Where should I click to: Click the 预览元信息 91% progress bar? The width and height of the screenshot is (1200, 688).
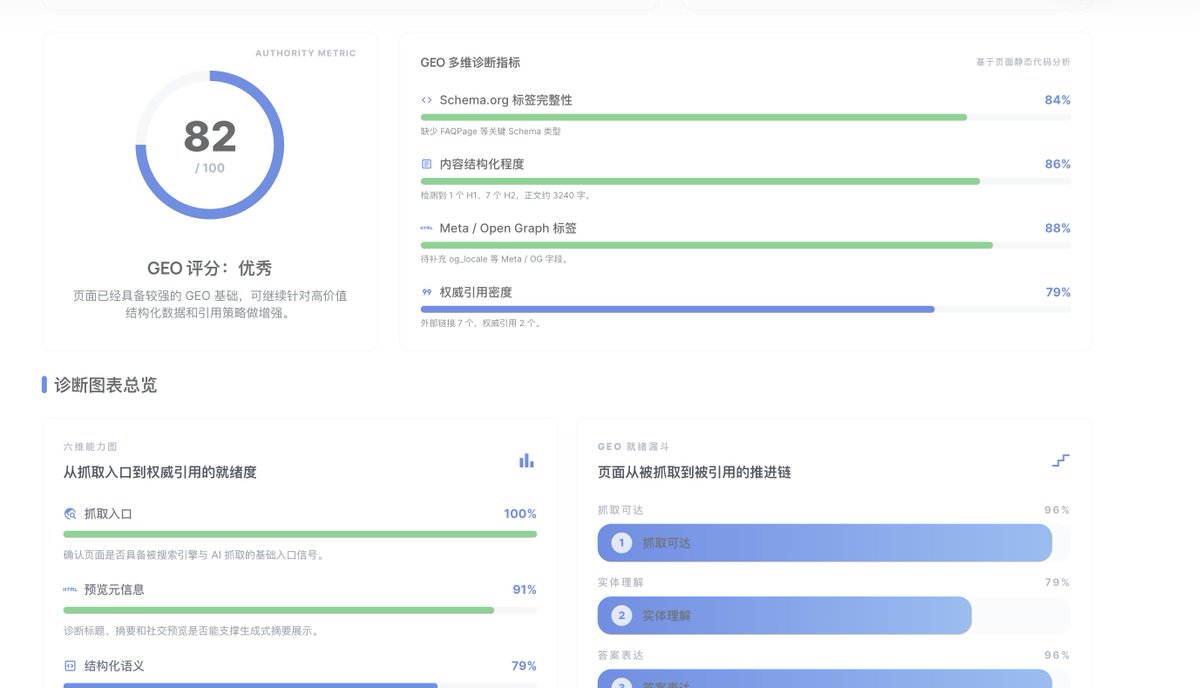click(300, 610)
